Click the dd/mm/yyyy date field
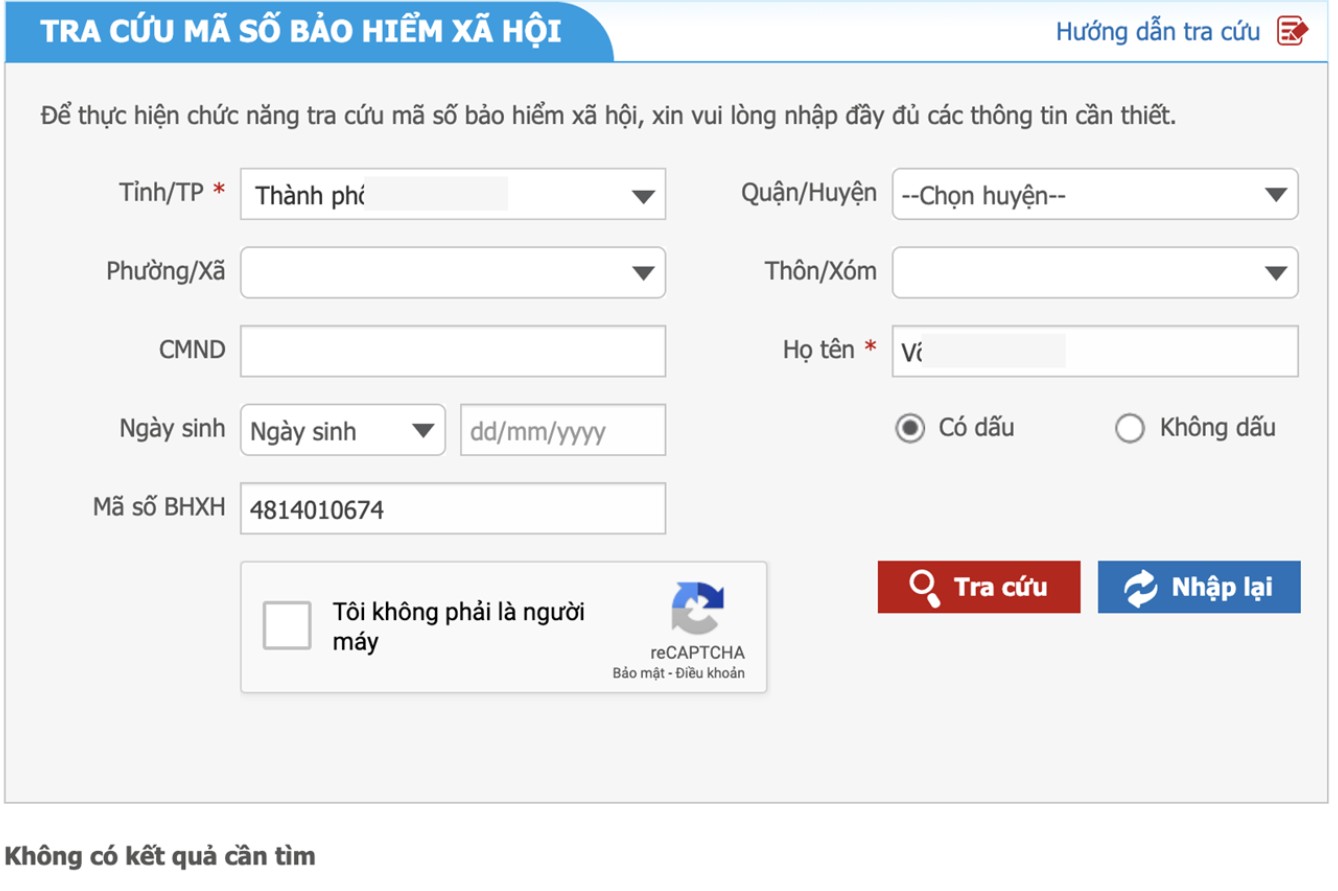The width and height of the screenshot is (1338, 891). [x=563, y=430]
